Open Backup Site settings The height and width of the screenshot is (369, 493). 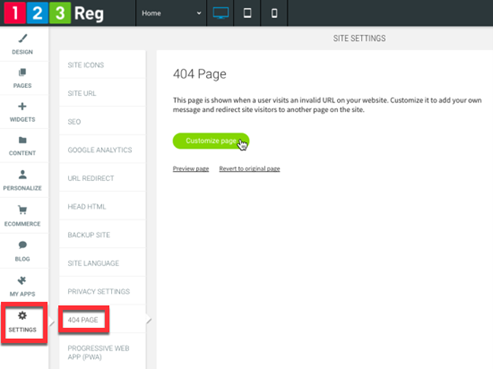[x=102, y=235]
